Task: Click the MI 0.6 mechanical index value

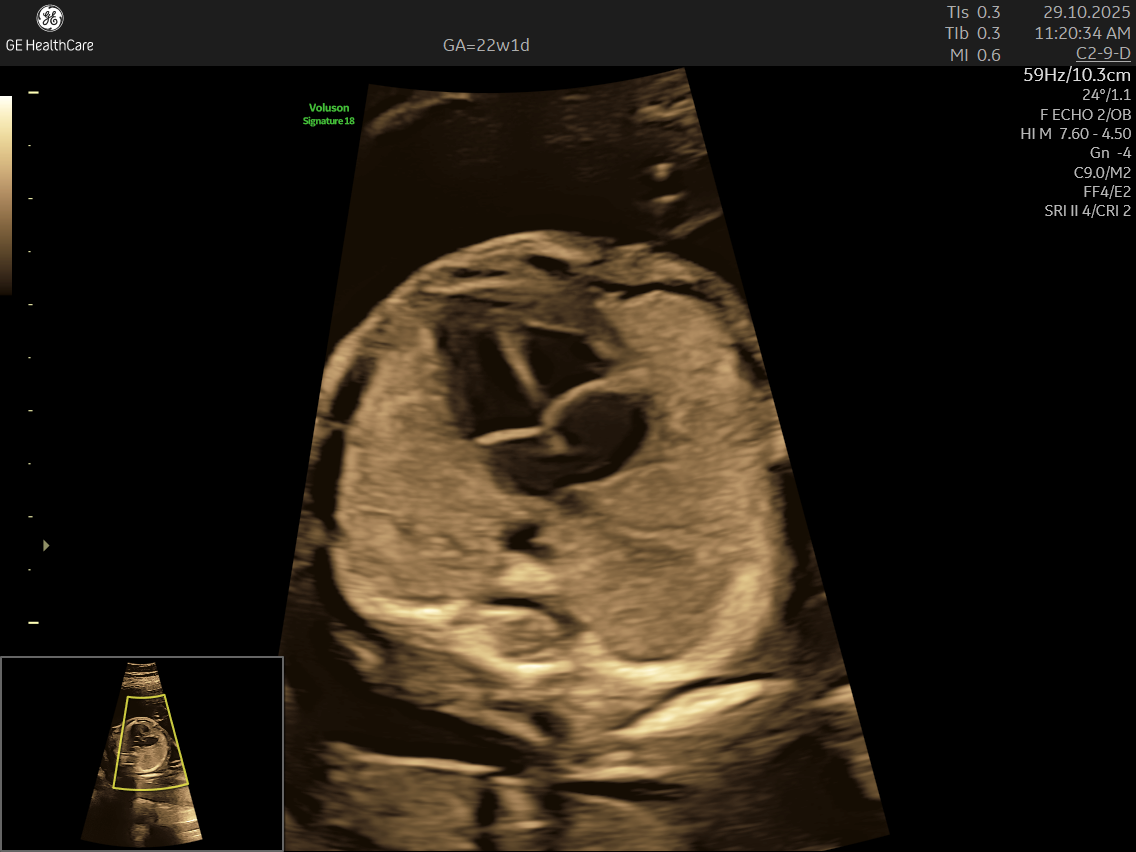Action: click(975, 55)
